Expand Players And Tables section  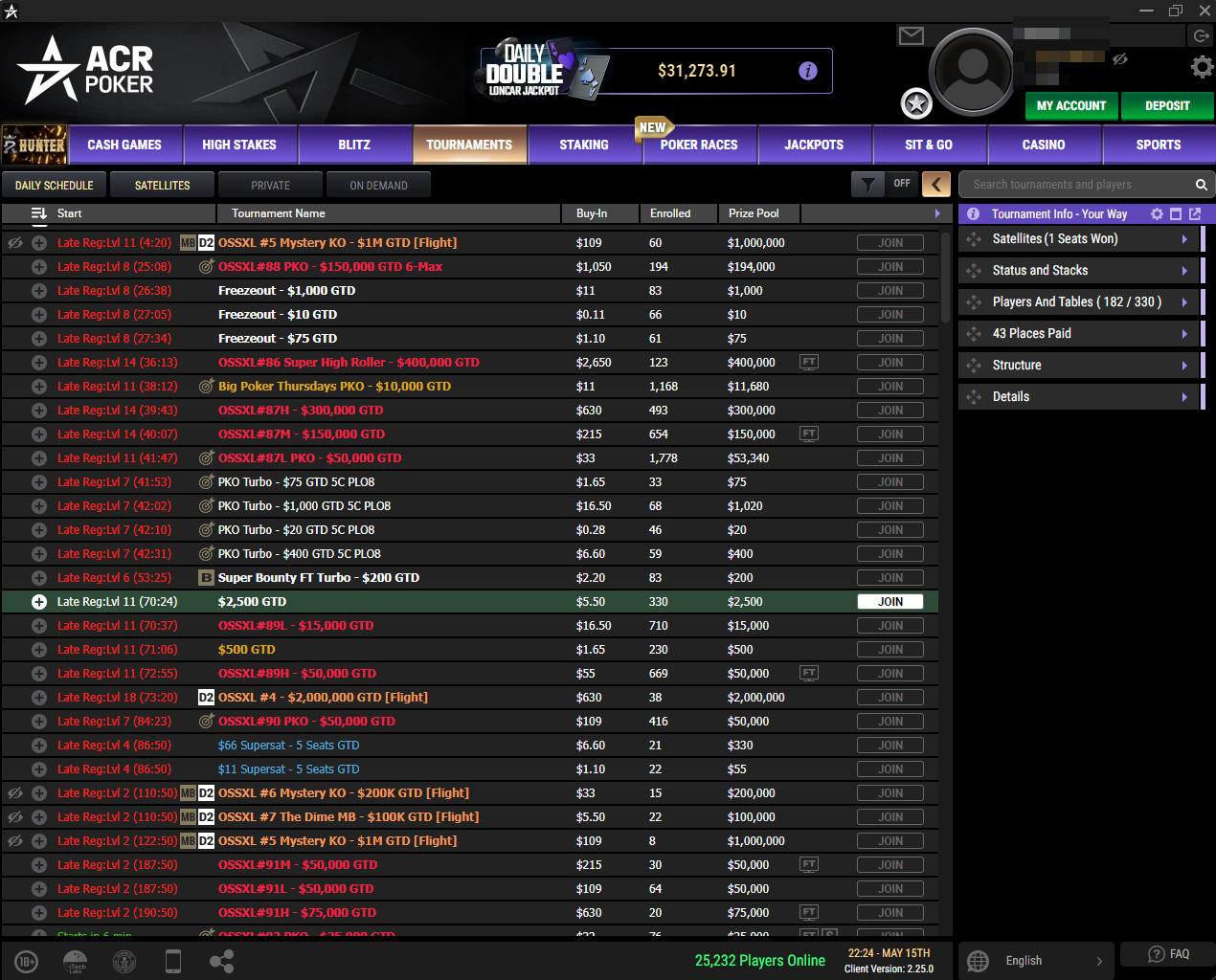(1080, 302)
